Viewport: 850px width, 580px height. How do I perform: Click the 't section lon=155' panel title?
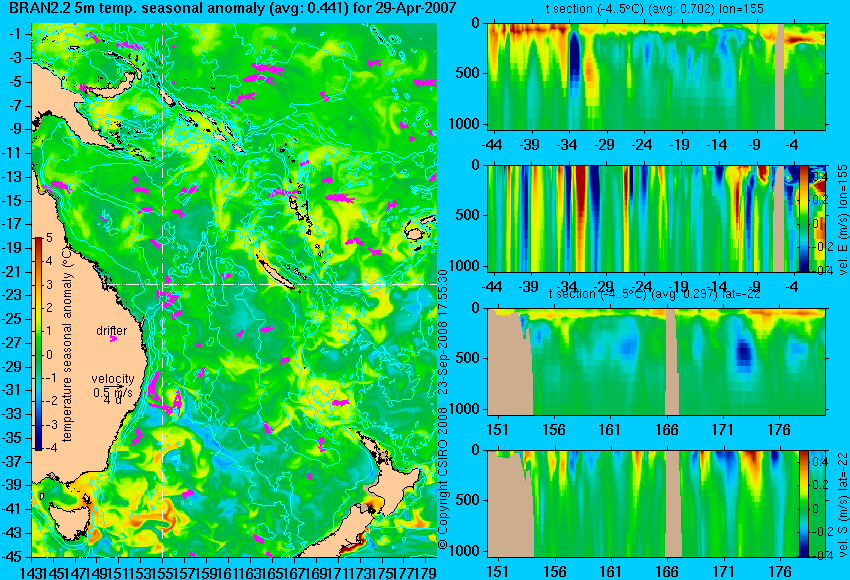[654, 9]
